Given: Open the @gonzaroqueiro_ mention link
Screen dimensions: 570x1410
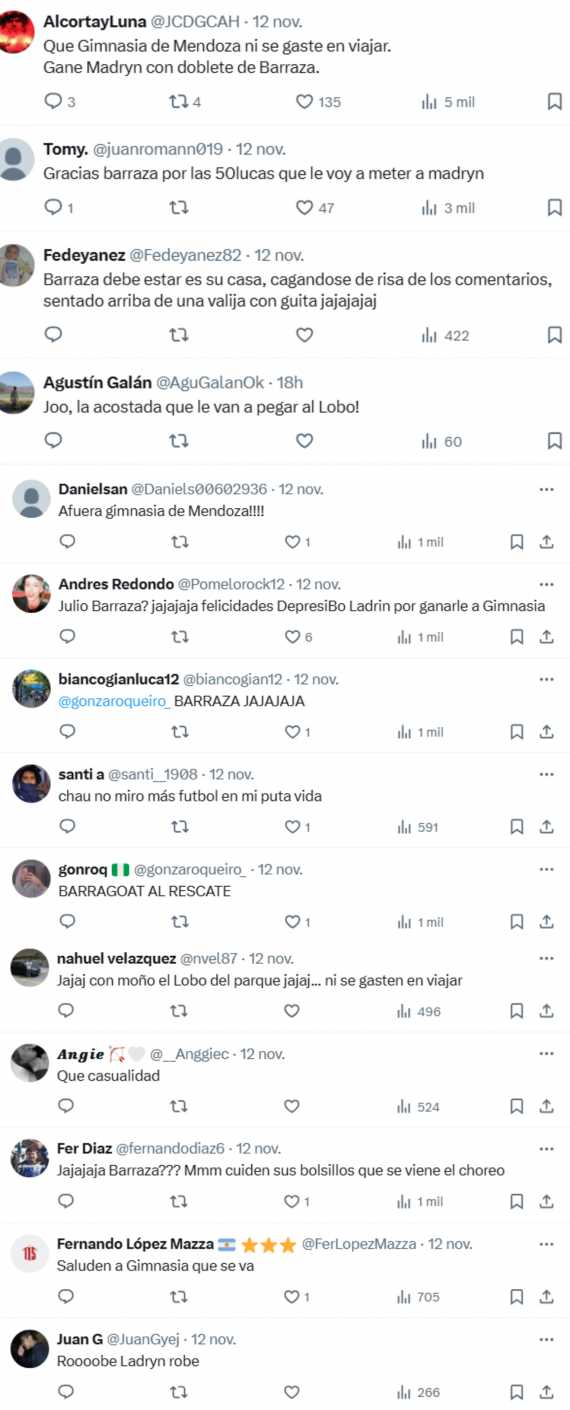Looking at the screenshot, I should (114, 701).
